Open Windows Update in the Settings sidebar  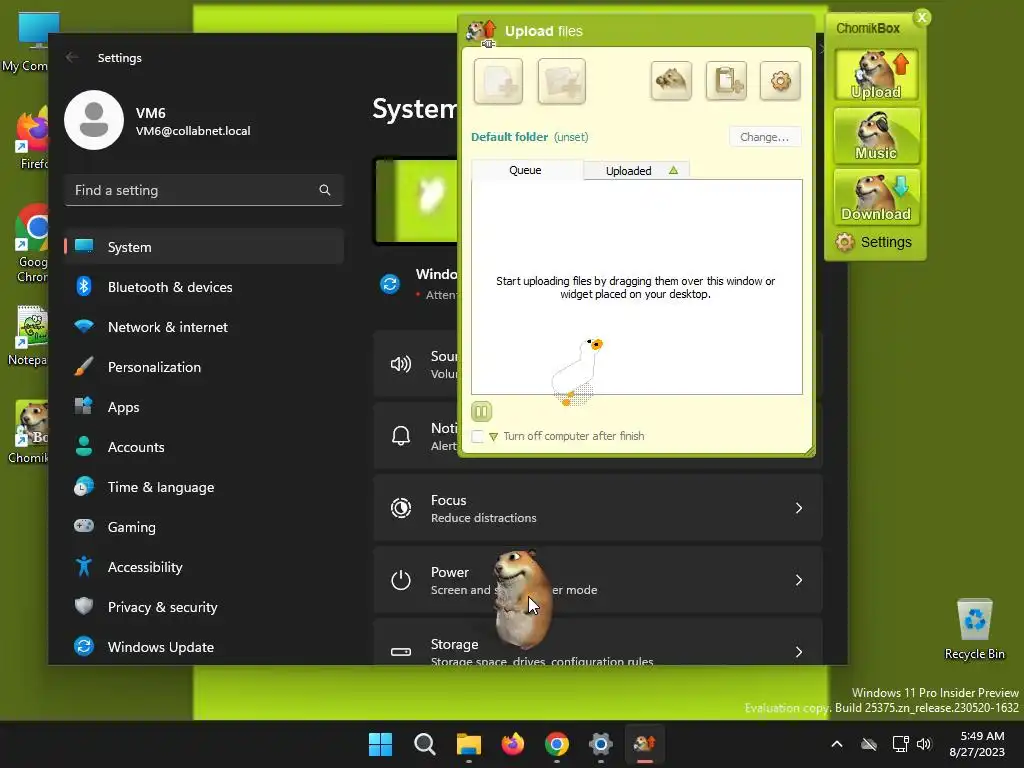[204, 647]
